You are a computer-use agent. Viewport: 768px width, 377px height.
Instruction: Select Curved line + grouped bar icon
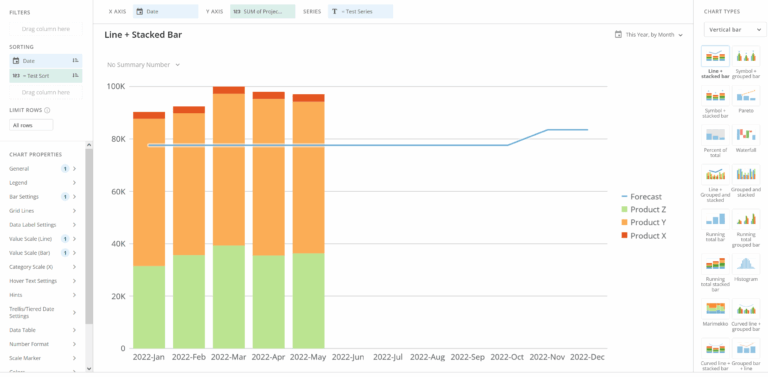pyautogui.click(x=746, y=309)
